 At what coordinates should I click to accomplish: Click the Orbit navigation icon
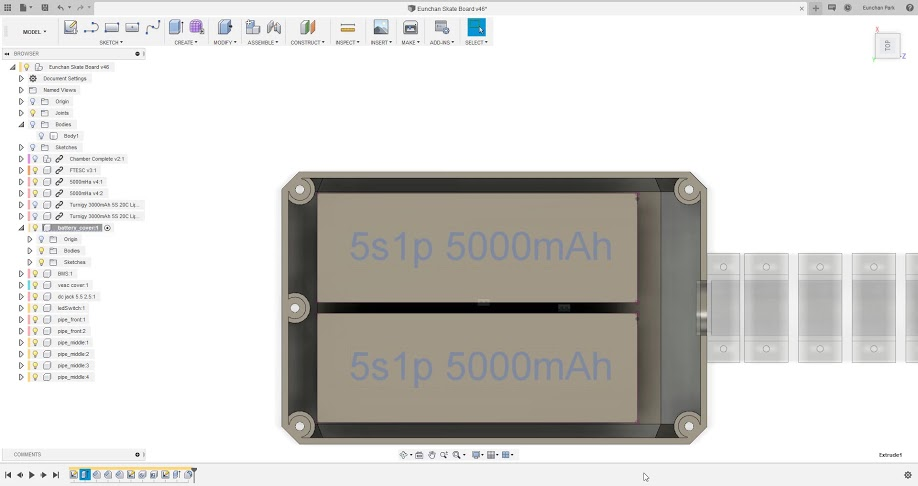coord(403,455)
